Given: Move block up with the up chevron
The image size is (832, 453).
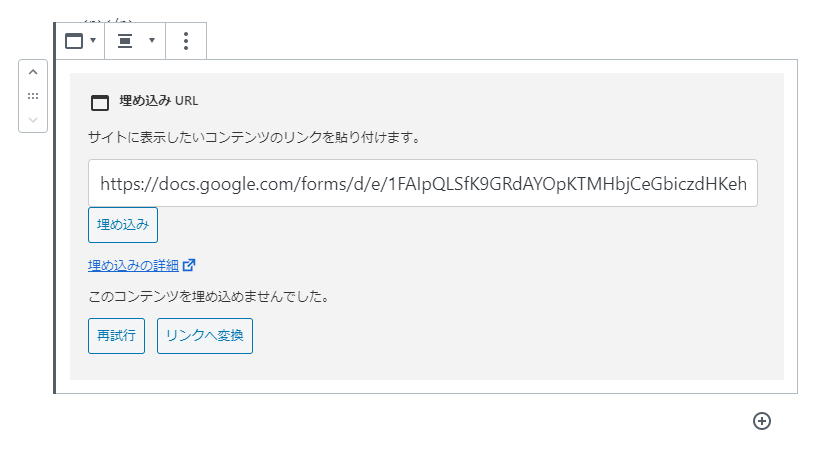Looking at the screenshot, I should 33,72.
